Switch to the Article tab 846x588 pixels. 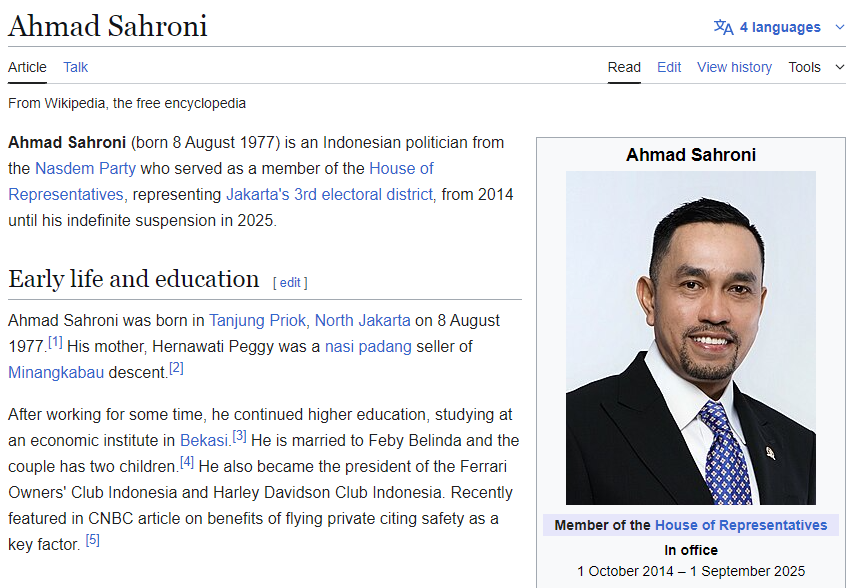(27, 67)
